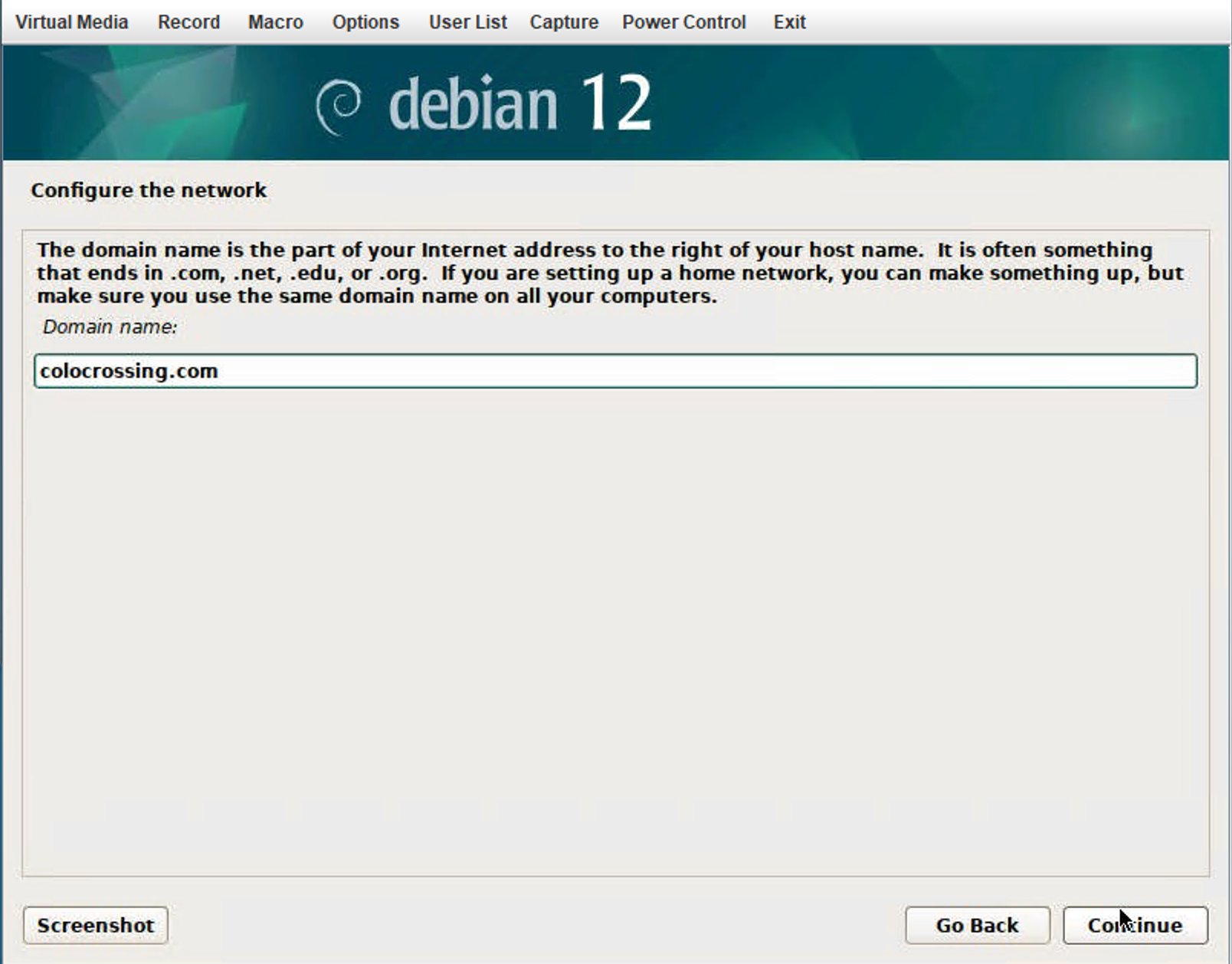
Task: Open the Capture menu
Action: [564, 22]
